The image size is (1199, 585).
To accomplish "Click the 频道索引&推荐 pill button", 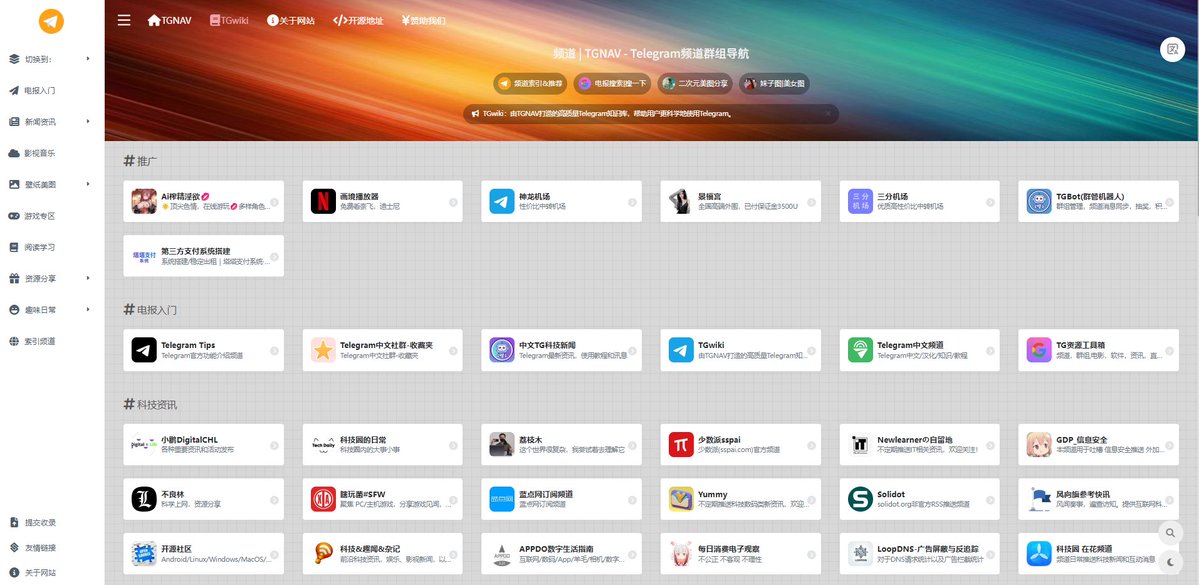I will point(531,83).
